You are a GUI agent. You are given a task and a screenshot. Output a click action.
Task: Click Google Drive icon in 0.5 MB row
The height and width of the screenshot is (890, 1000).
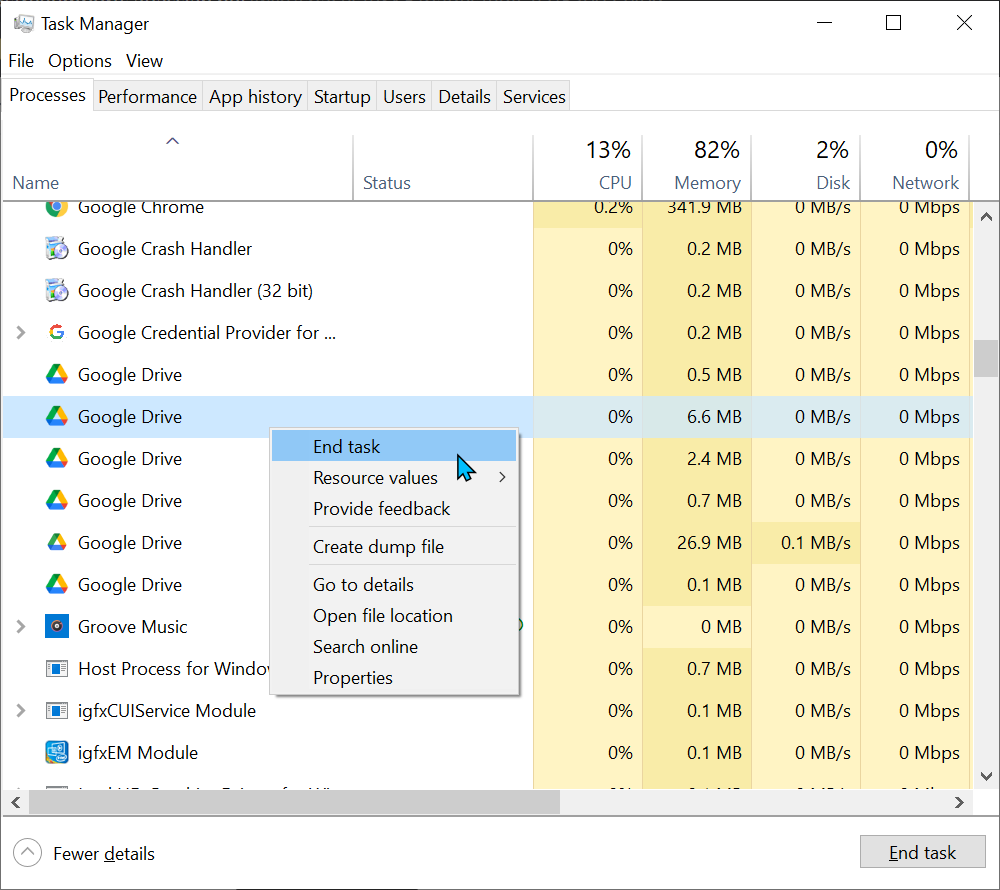tap(57, 374)
